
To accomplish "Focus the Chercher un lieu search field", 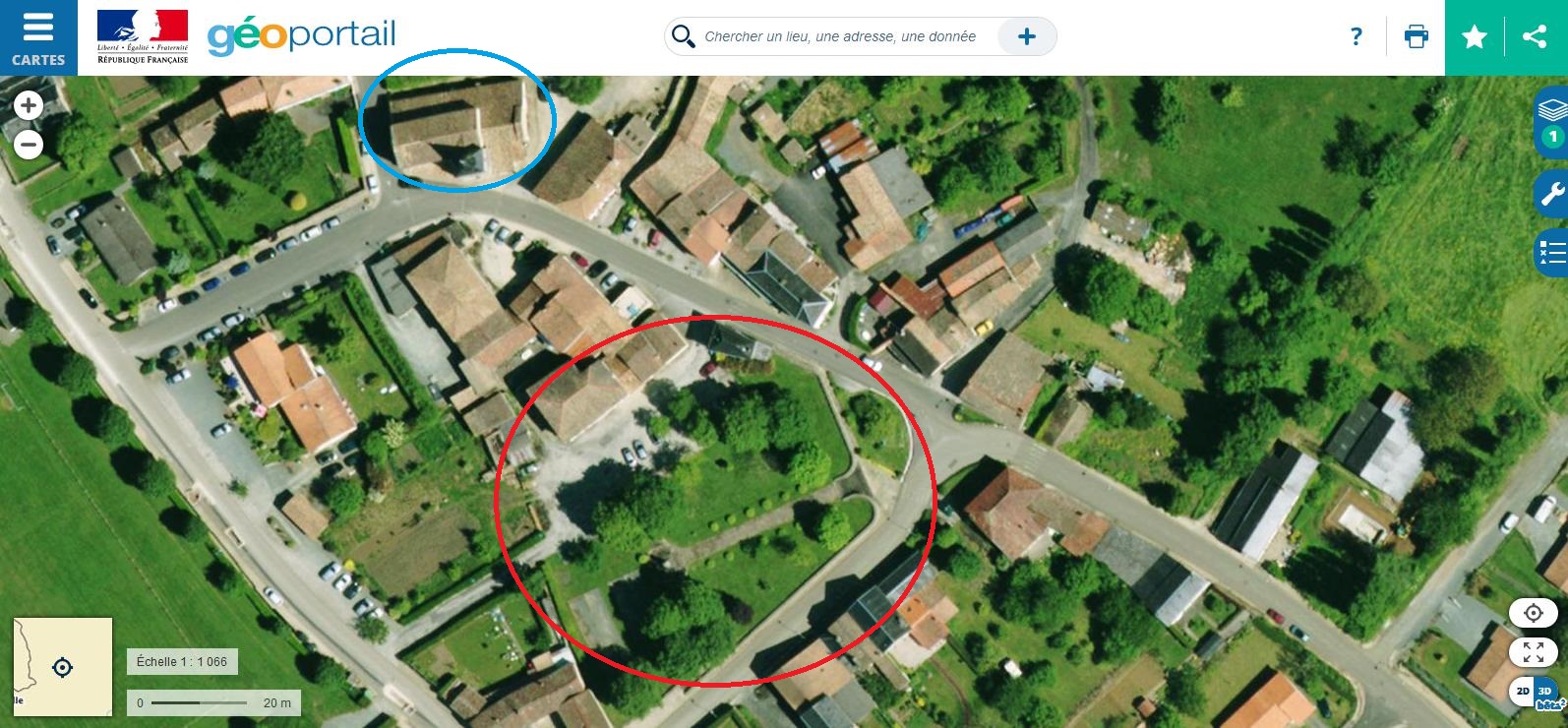I will (840, 36).
